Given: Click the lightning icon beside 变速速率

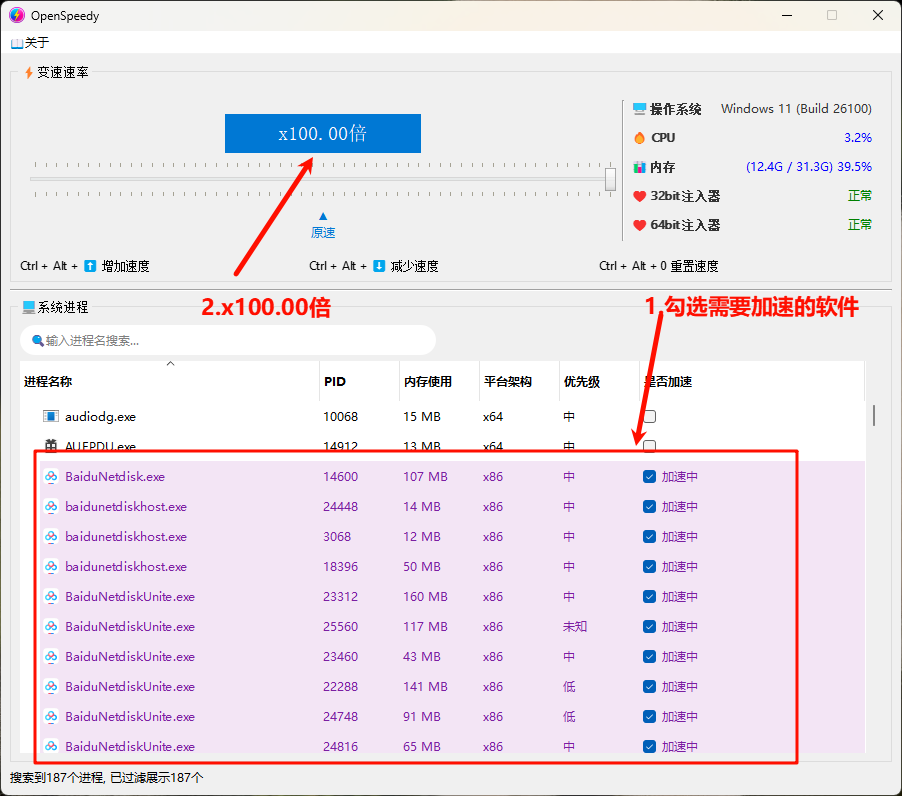Looking at the screenshot, I should point(27,71).
